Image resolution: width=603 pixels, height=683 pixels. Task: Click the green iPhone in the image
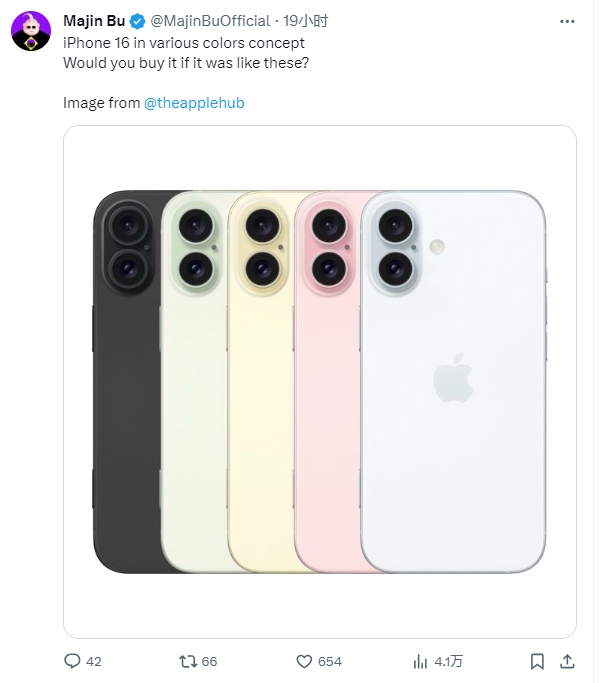pyautogui.click(x=190, y=420)
